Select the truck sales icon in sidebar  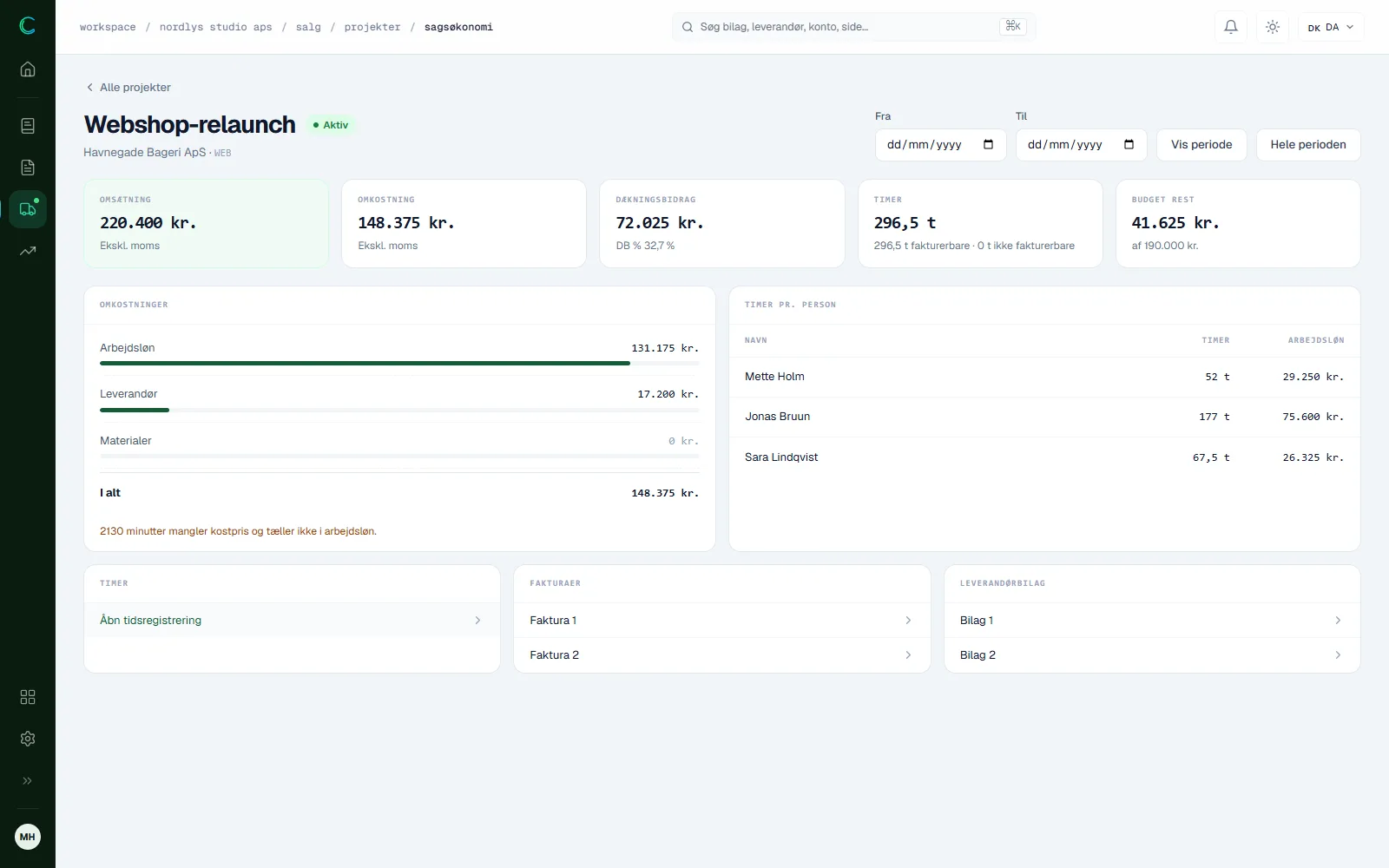(x=28, y=209)
